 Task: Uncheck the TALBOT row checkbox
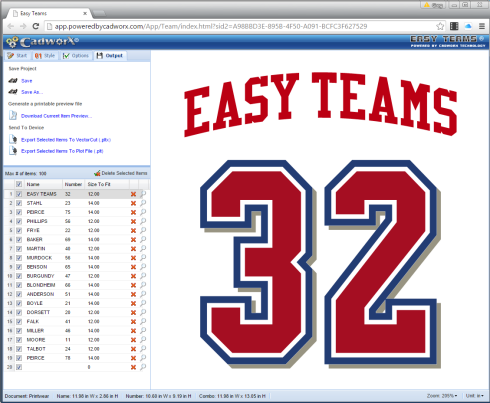coord(19,349)
